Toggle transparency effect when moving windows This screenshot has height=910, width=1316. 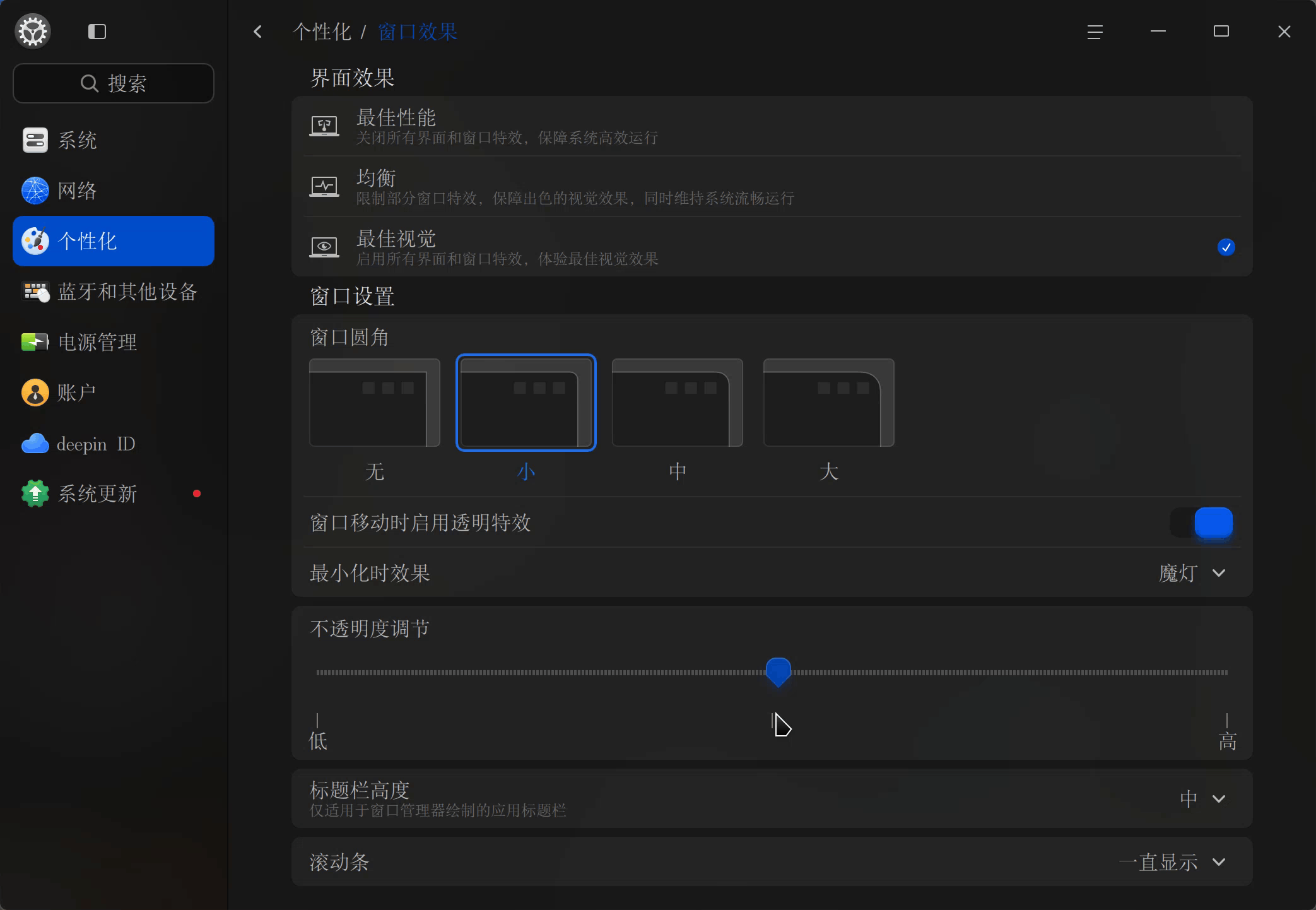pyautogui.click(x=1201, y=523)
